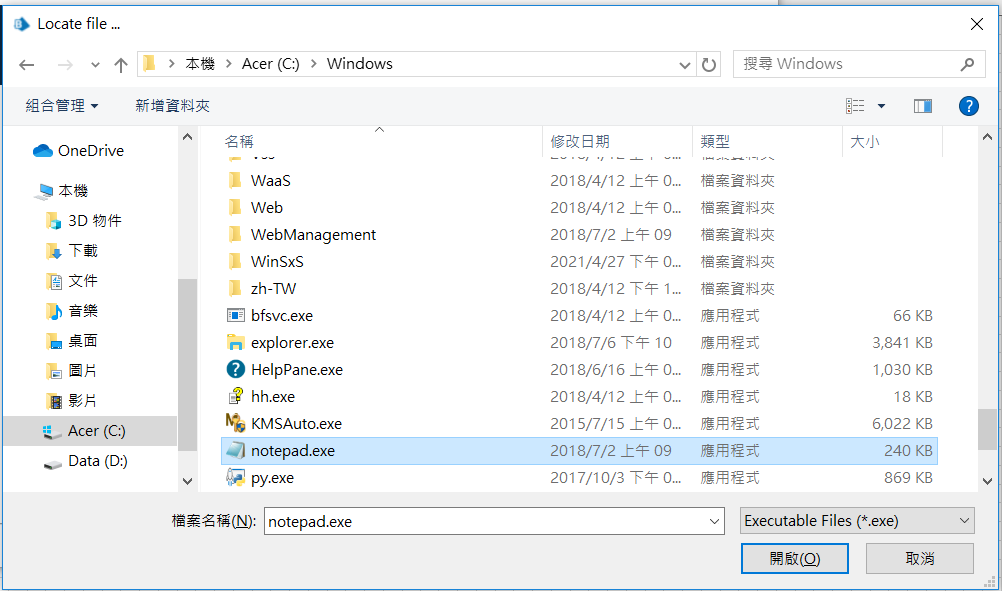Change view with the view layout icon
The width and height of the screenshot is (1002, 591).
point(855,105)
